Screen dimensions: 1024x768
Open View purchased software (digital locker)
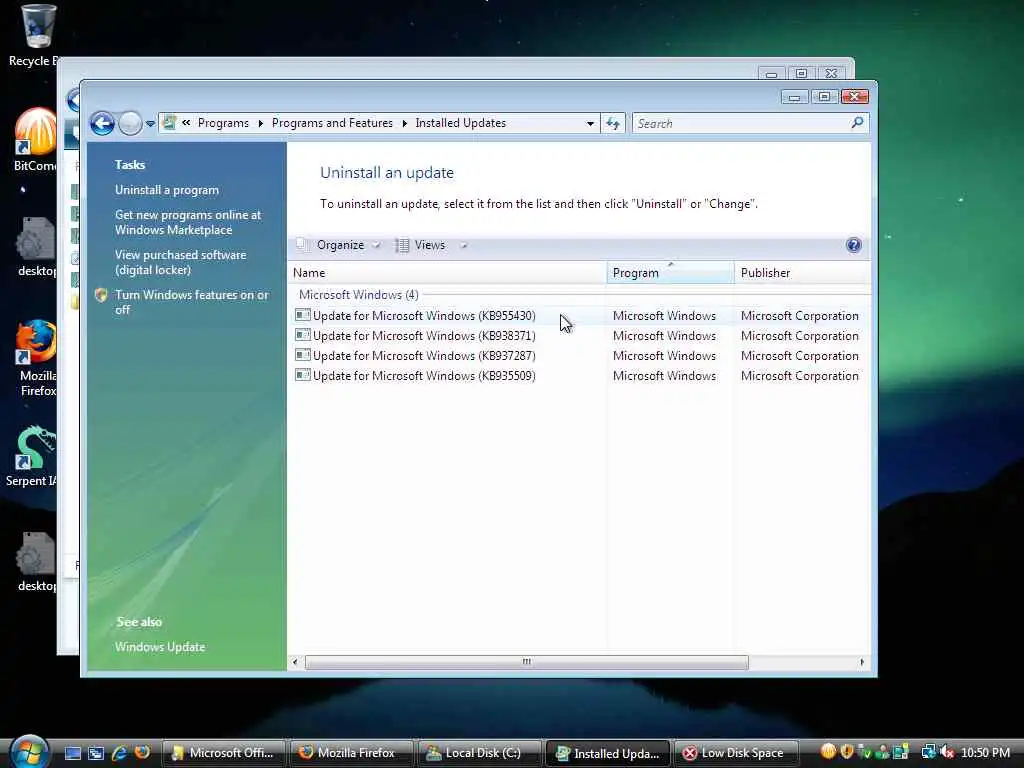[181, 263]
